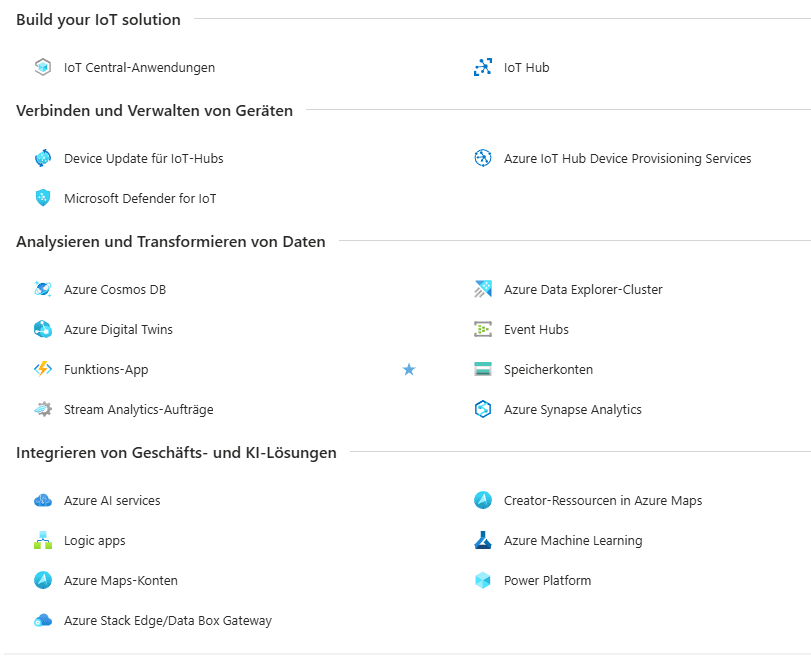Toggle the favorite star next to Funktions-App
The width and height of the screenshot is (811, 666).
click(x=409, y=370)
